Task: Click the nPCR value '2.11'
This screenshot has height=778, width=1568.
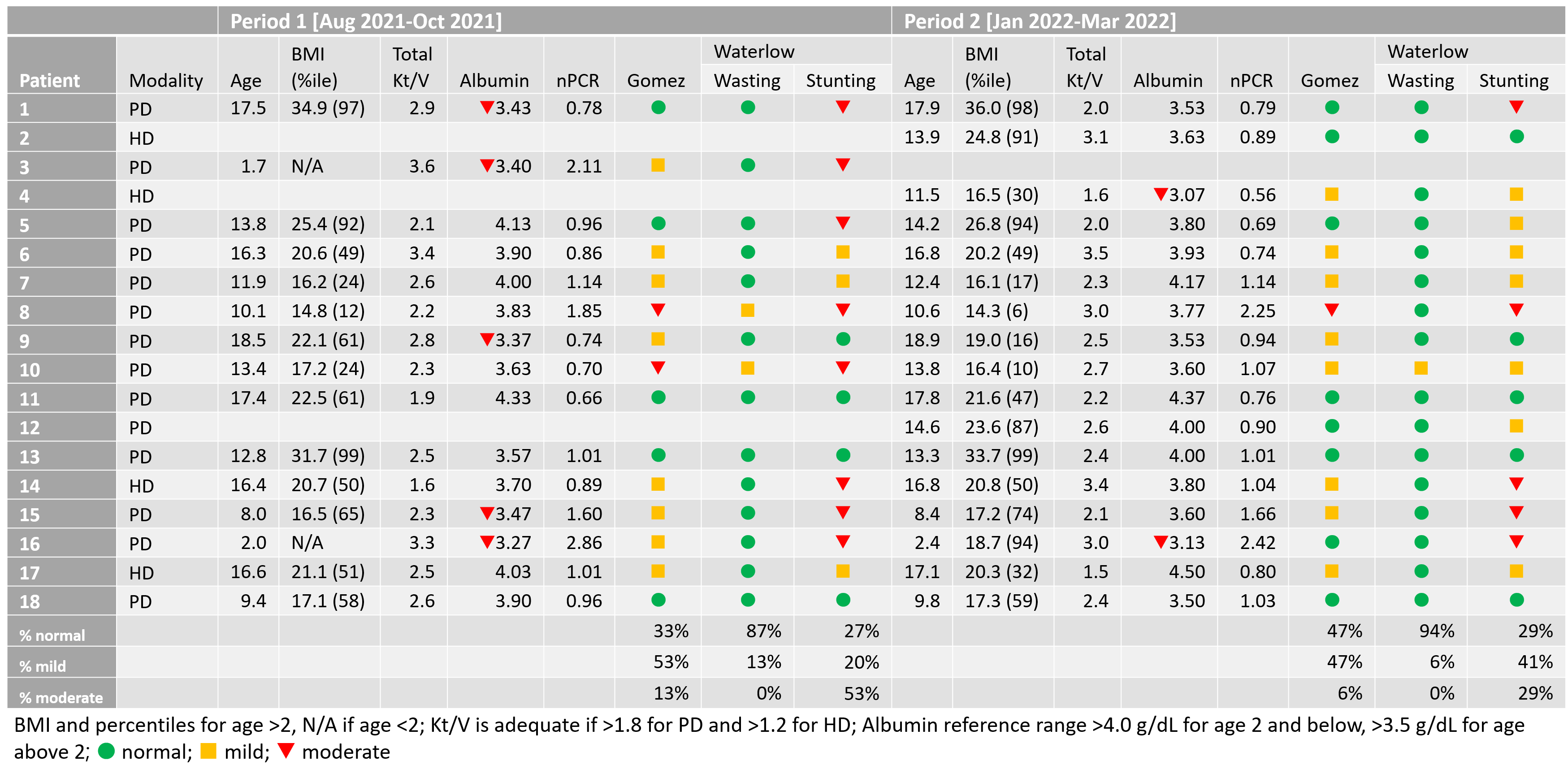Action: [x=584, y=165]
